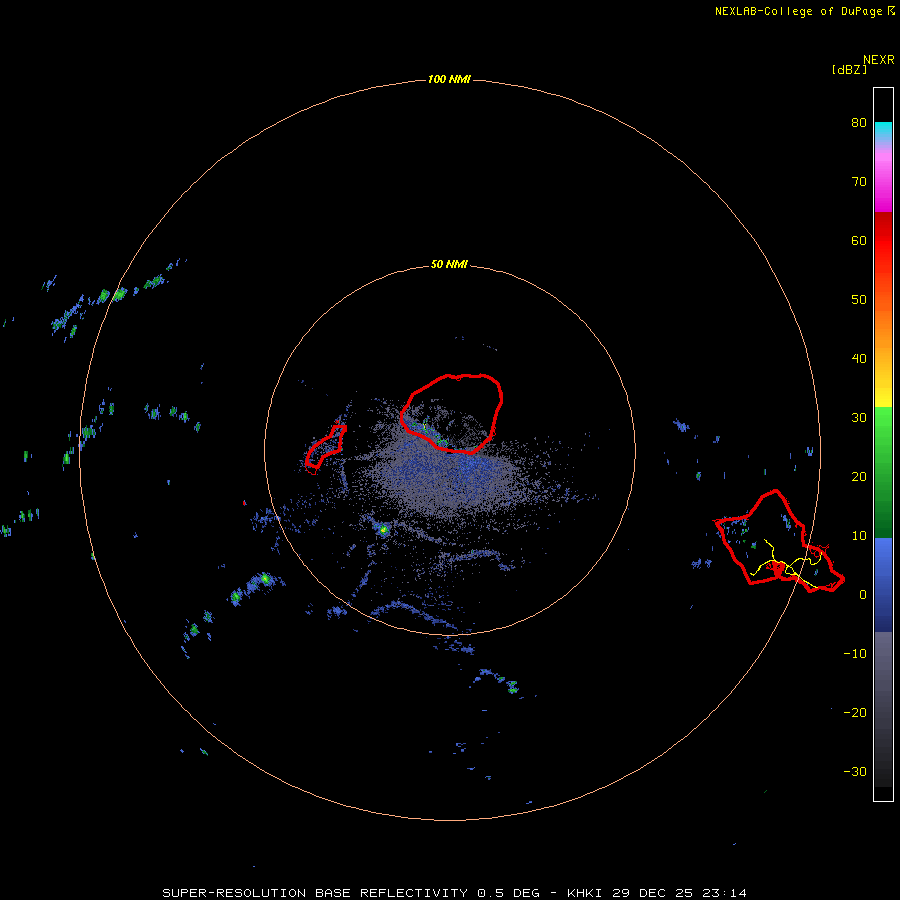Click the 70 value on the dBZ scale
Viewport: 900px width, 900px height.
pos(859,182)
